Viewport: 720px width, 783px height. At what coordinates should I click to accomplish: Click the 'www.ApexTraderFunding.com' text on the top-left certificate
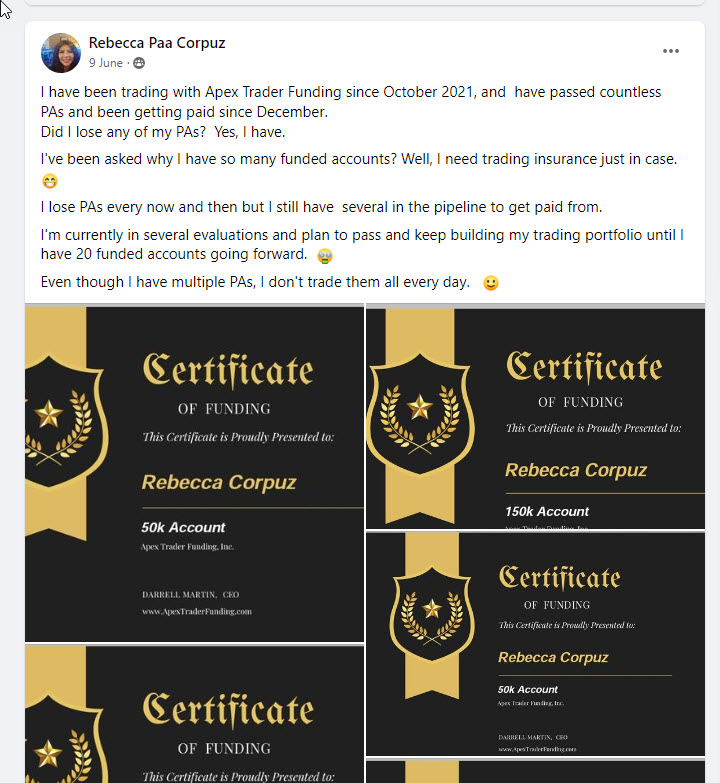click(x=196, y=611)
